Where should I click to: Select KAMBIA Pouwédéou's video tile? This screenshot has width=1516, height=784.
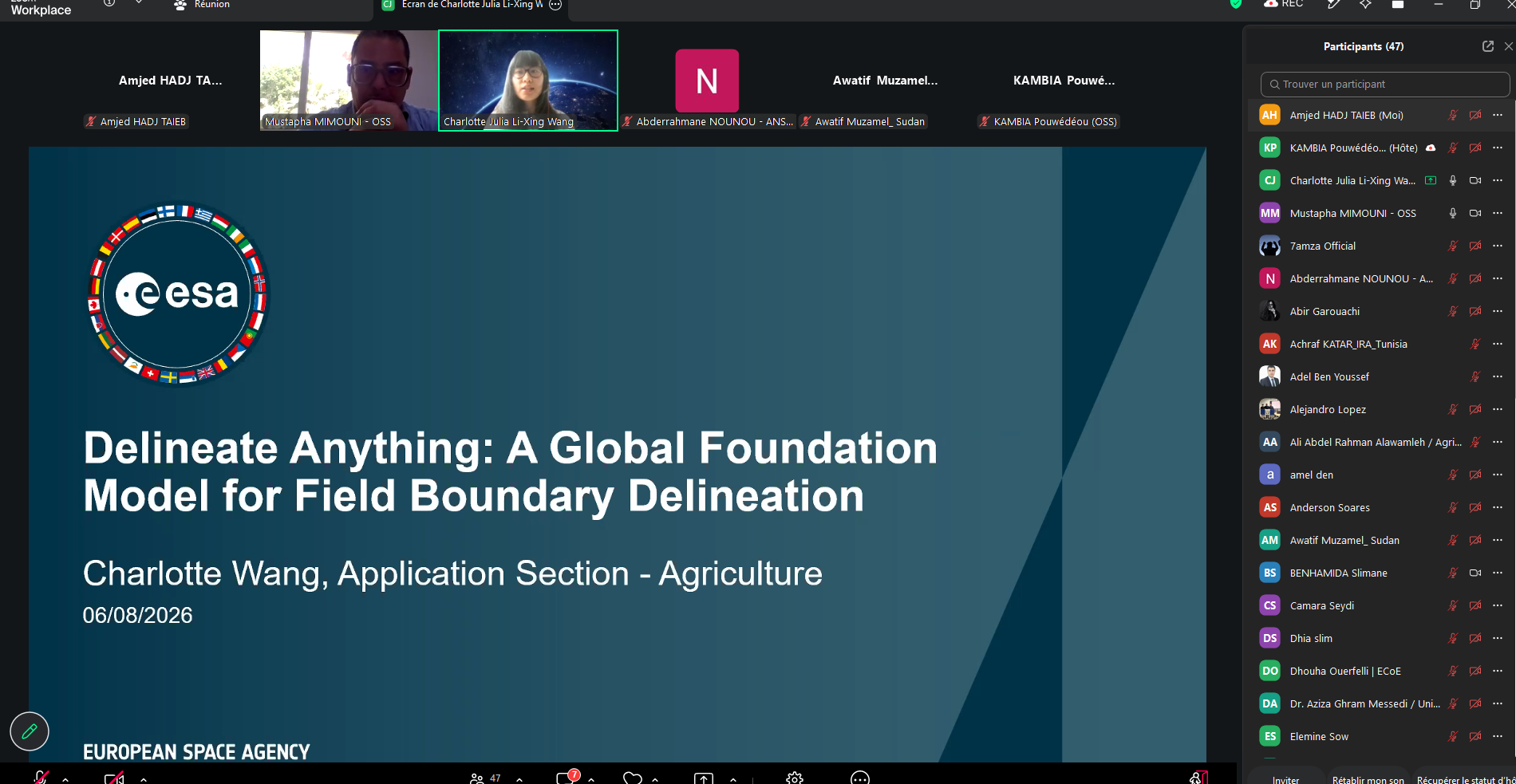[x=1064, y=81]
